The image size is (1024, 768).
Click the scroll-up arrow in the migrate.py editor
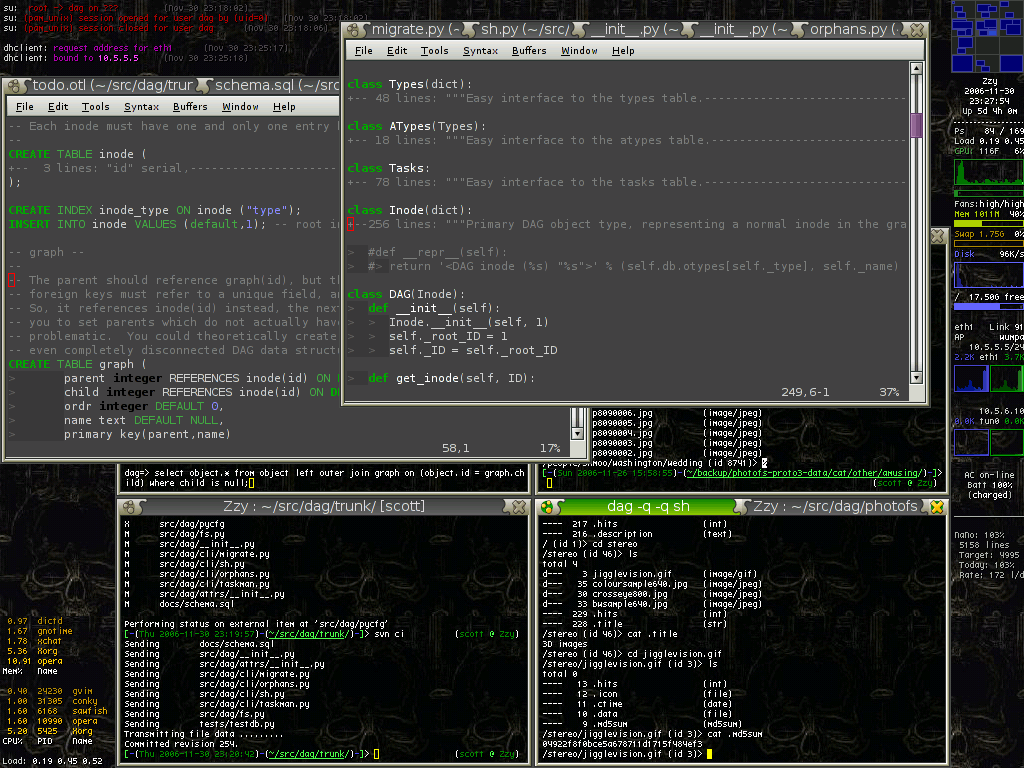(x=915, y=69)
